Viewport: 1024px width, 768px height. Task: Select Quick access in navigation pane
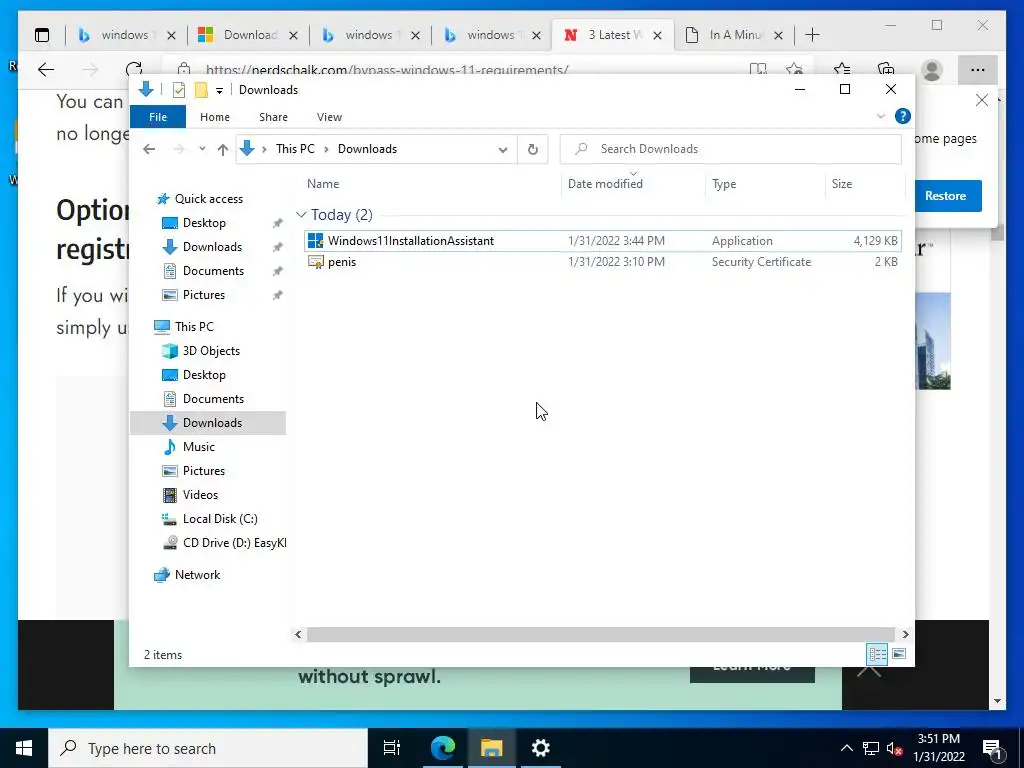pyautogui.click(x=208, y=199)
